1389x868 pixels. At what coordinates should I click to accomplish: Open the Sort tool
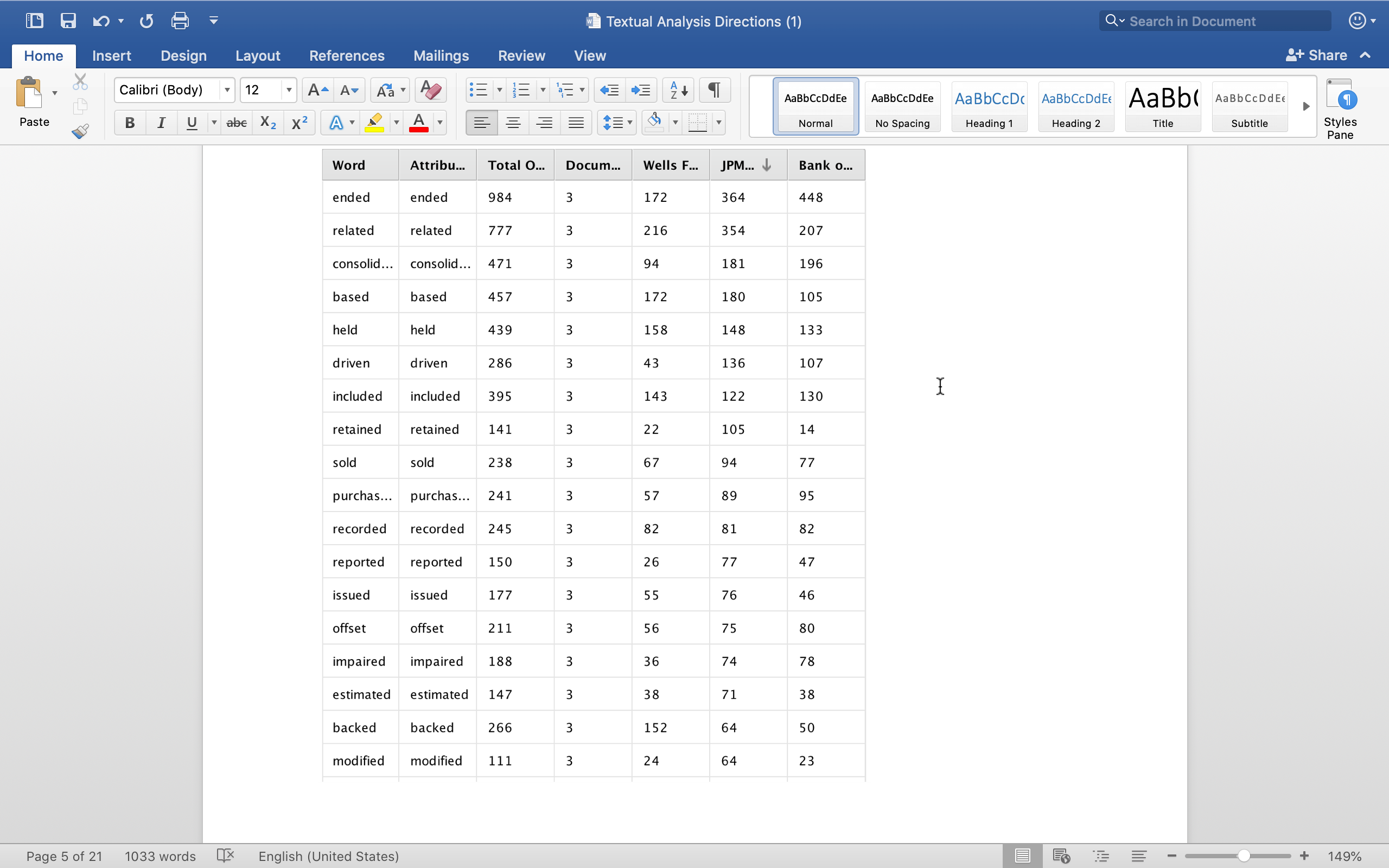point(677,90)
